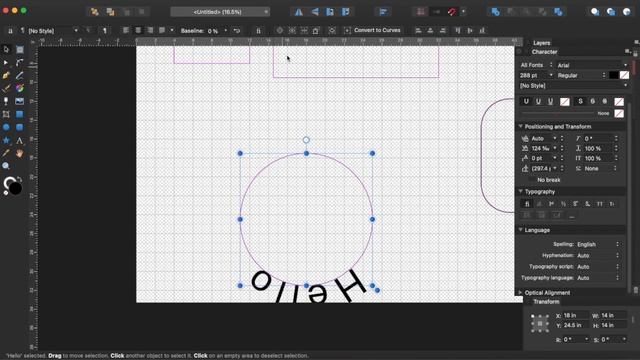Select the Pen tool
Image resolution: width=640 pixels, height=360 pixels.
[6, 76]
